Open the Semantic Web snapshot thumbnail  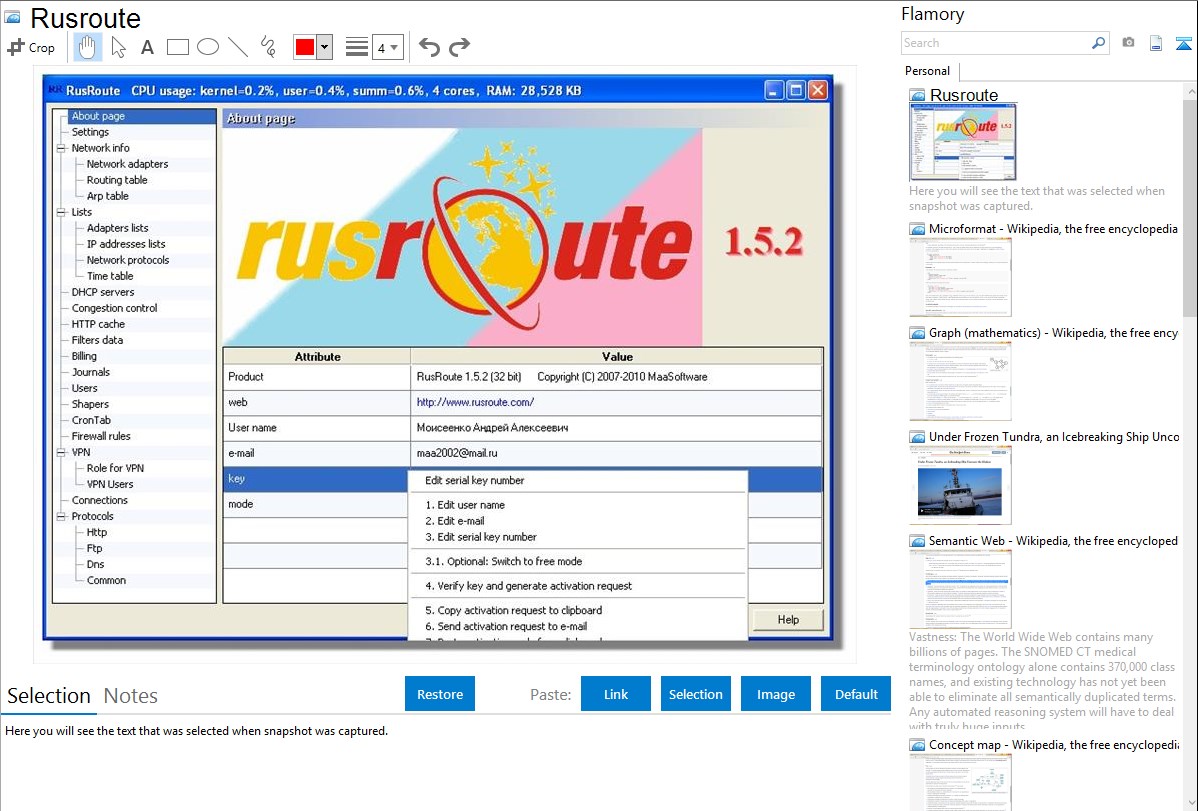[960, 589]
